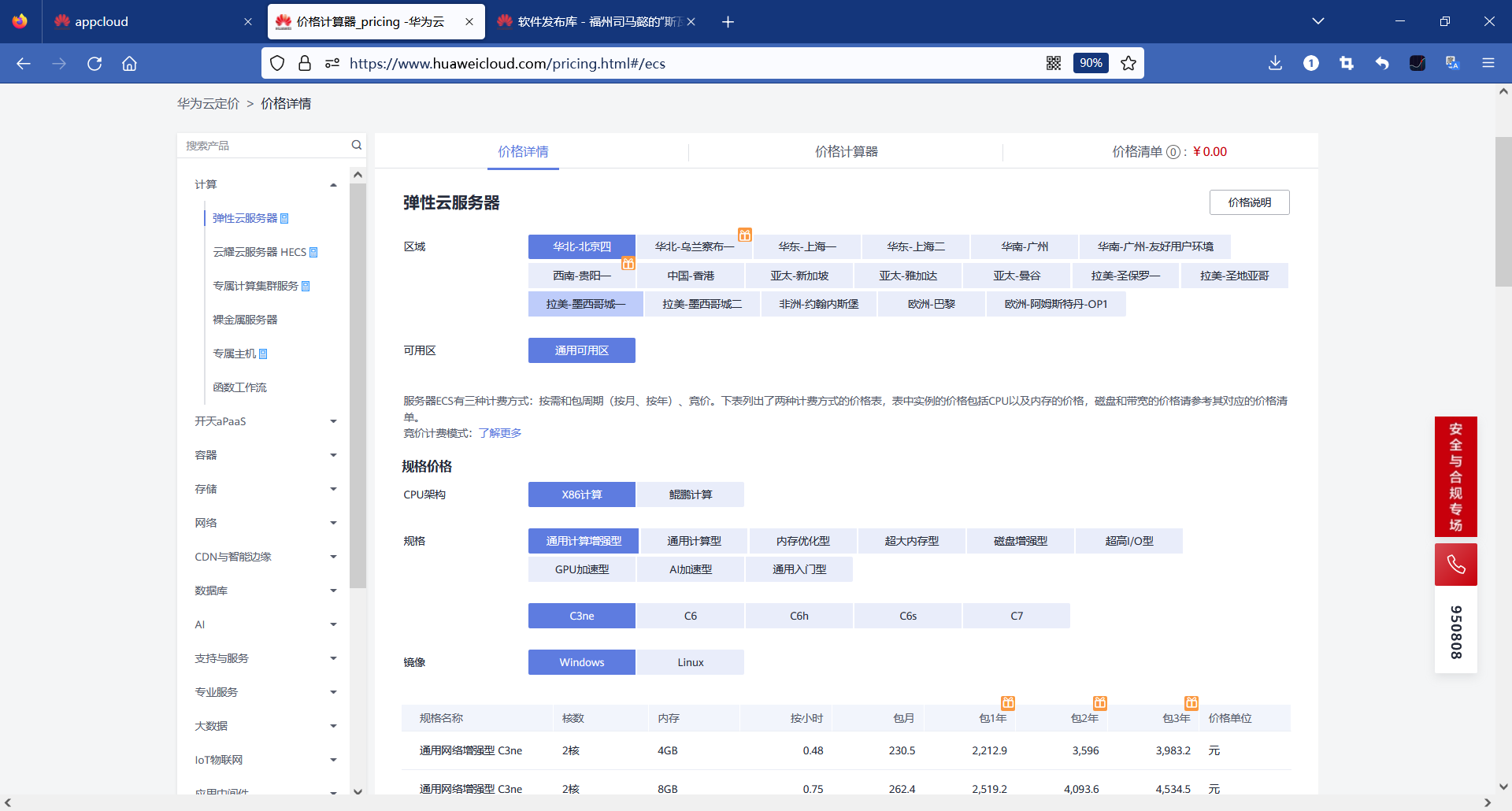Switch to the 价格计算器 tab
Screen dimensions: 1512x811
(x=847, y=152)
